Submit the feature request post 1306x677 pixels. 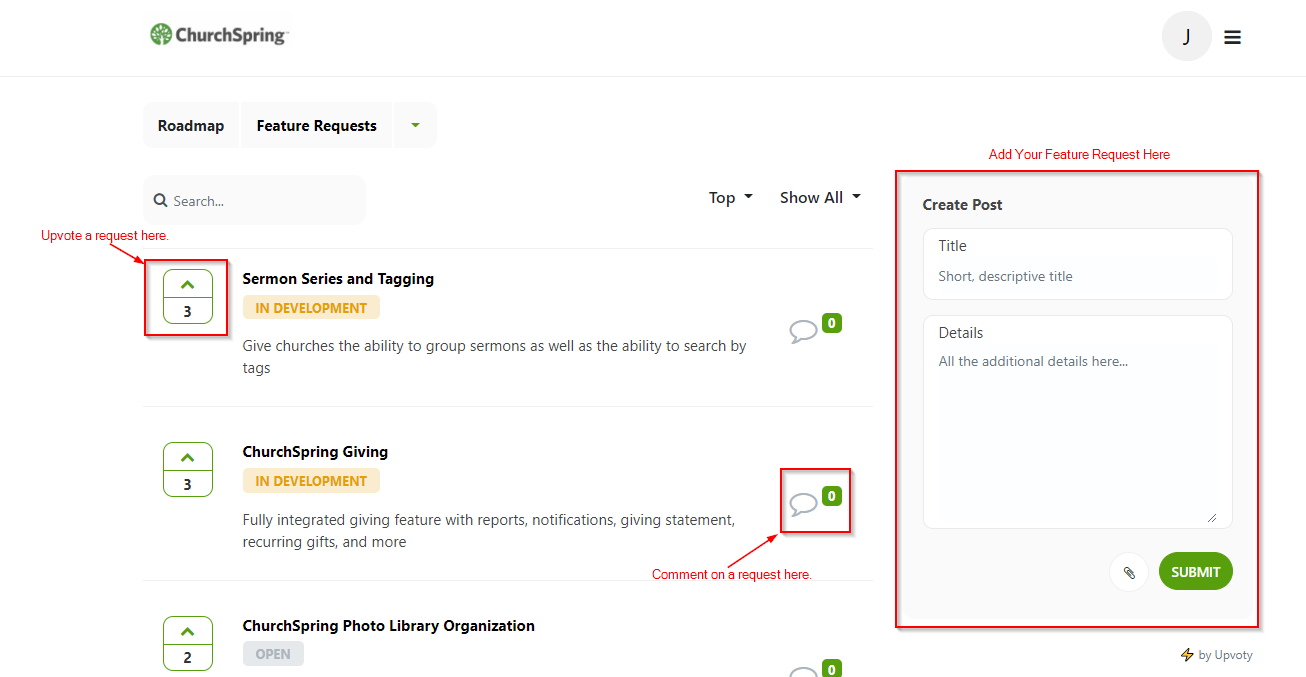[x=1196, y=572]
